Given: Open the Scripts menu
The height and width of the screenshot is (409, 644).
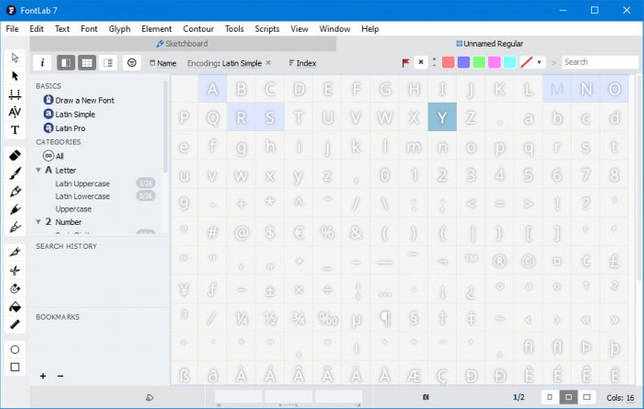Looking at the screenshot, I should click(267, 29).
